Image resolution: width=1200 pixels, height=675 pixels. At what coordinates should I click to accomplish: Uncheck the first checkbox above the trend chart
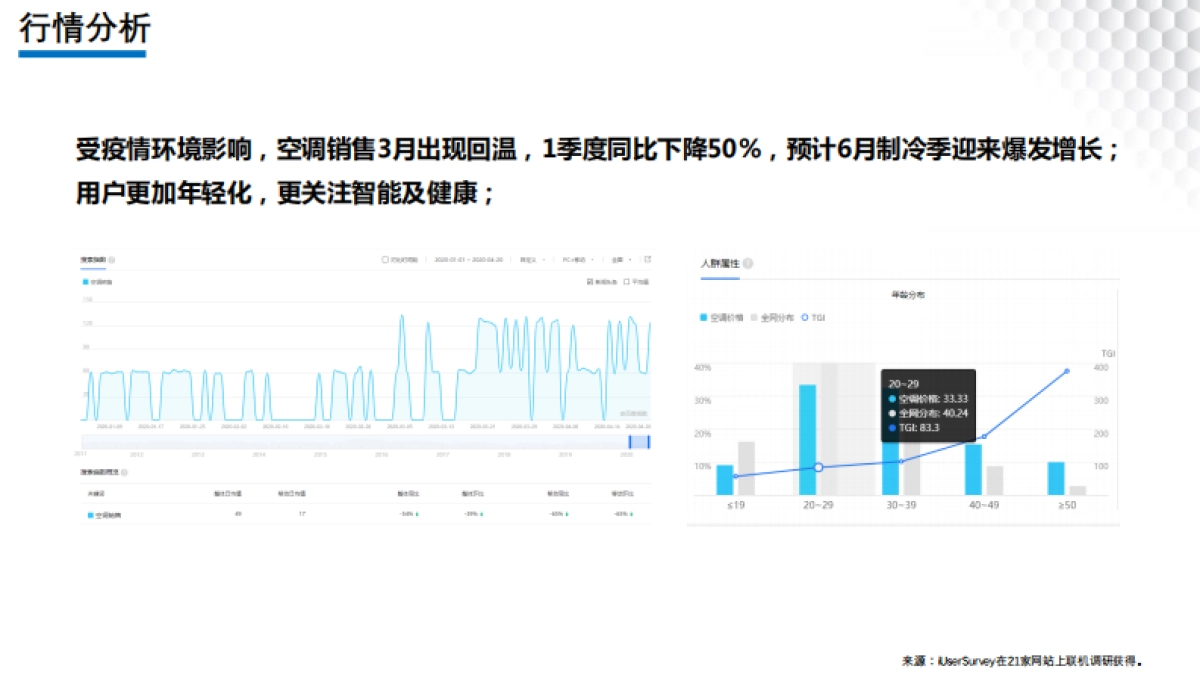588,281
